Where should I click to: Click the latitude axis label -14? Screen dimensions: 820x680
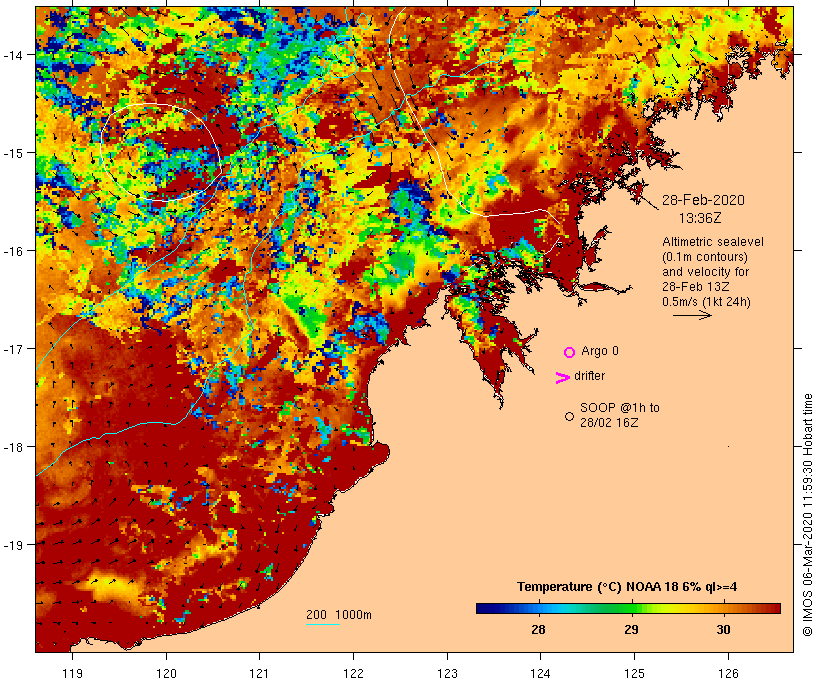coord(13,54)
